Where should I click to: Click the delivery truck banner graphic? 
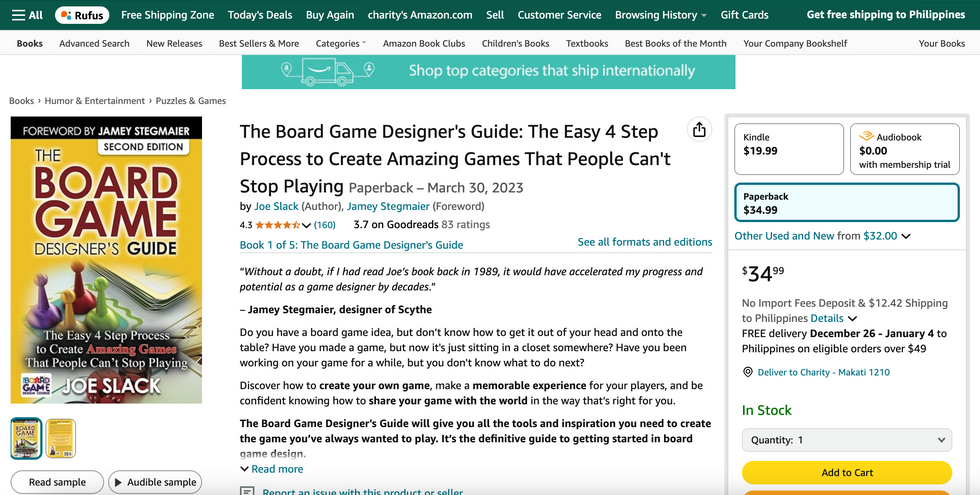tap(328, 72)
